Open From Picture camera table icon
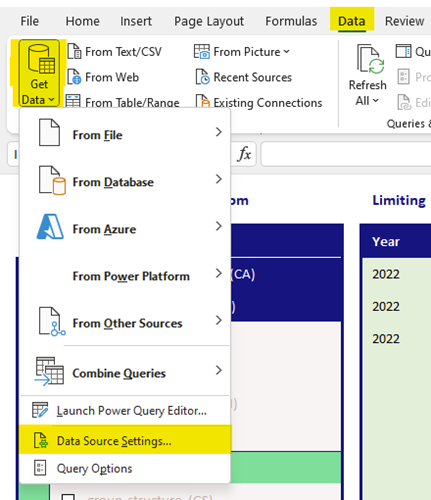 pyautogui.click(x=202, y=52)
